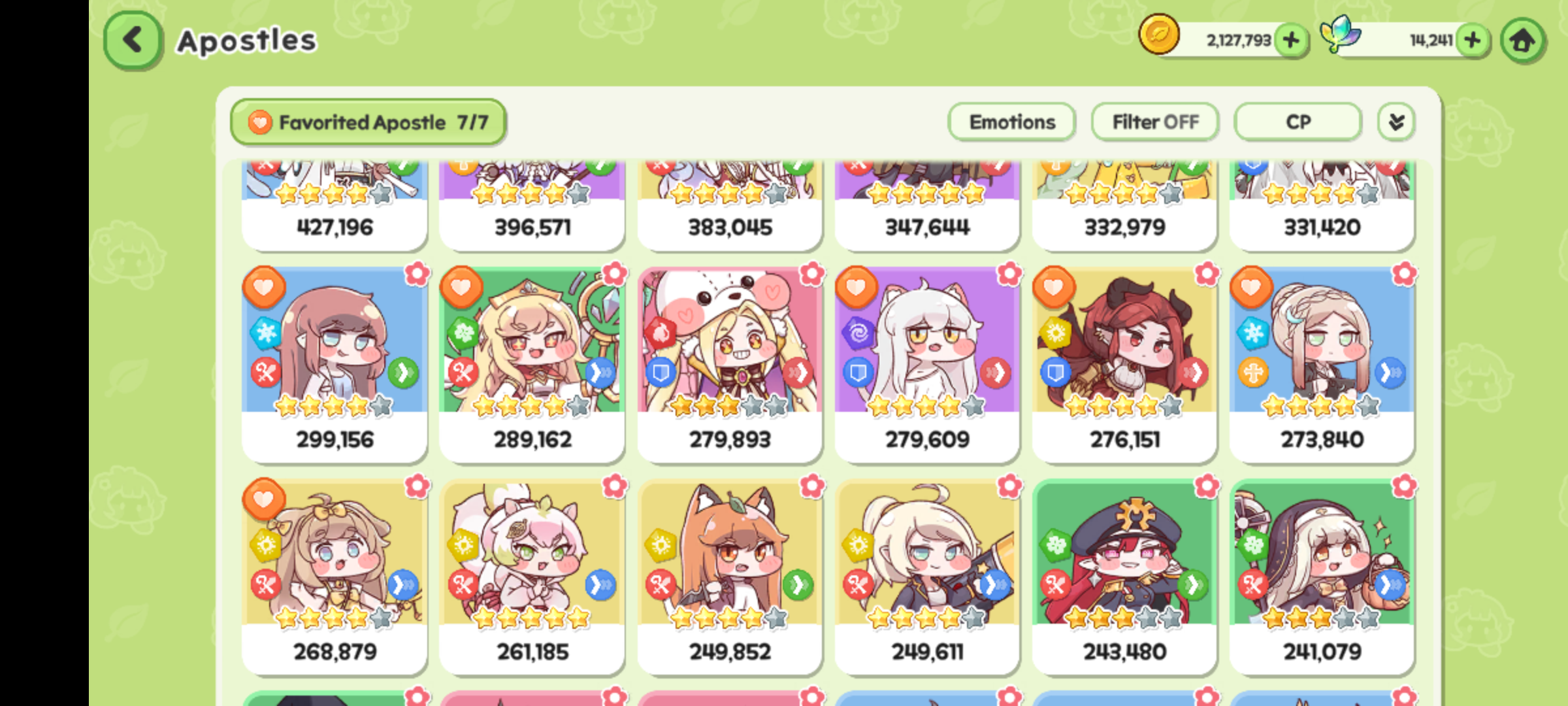Toggle favorite heart on 268,879 apostle

click(264, 499)
